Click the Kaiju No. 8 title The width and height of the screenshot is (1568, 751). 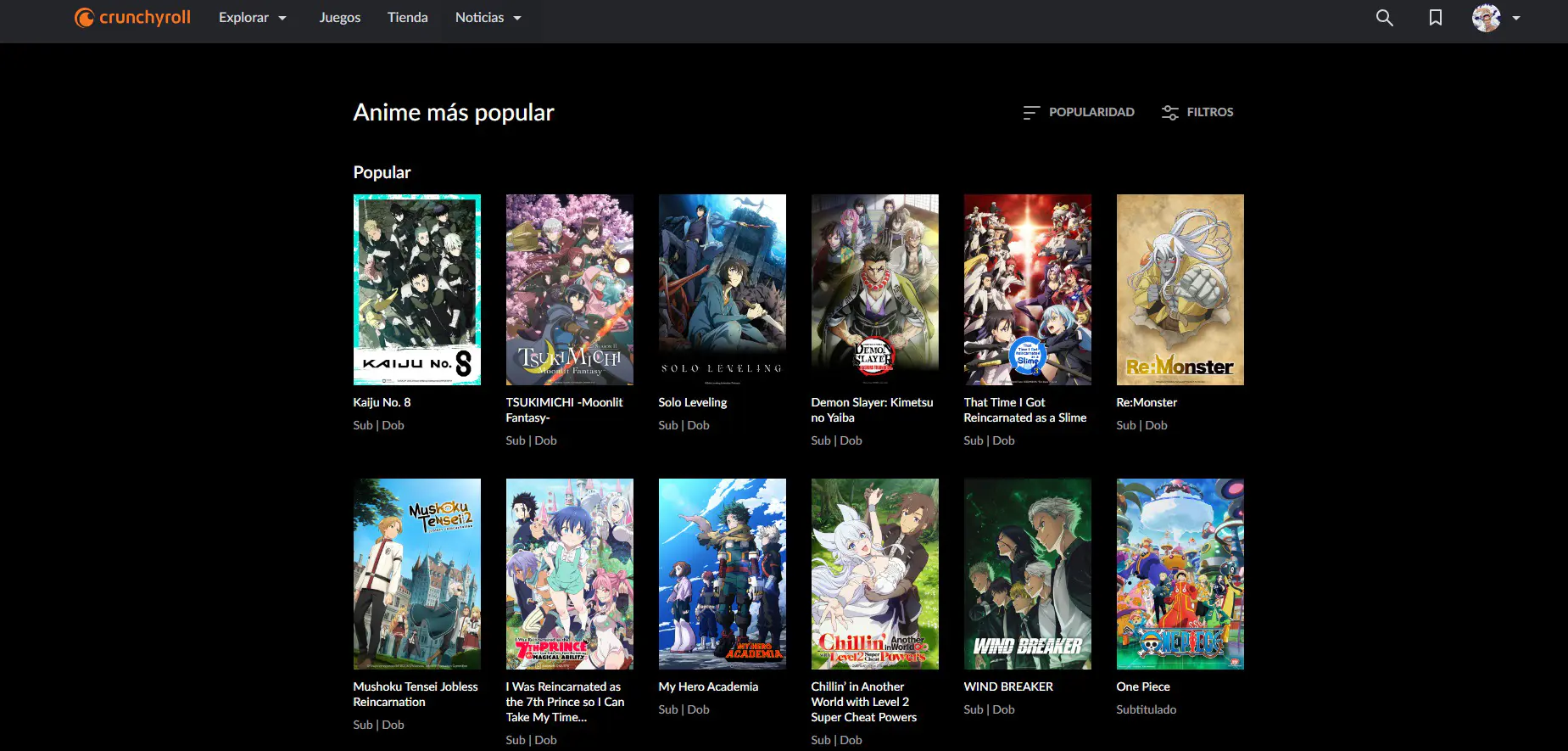[x=382, y=402]
